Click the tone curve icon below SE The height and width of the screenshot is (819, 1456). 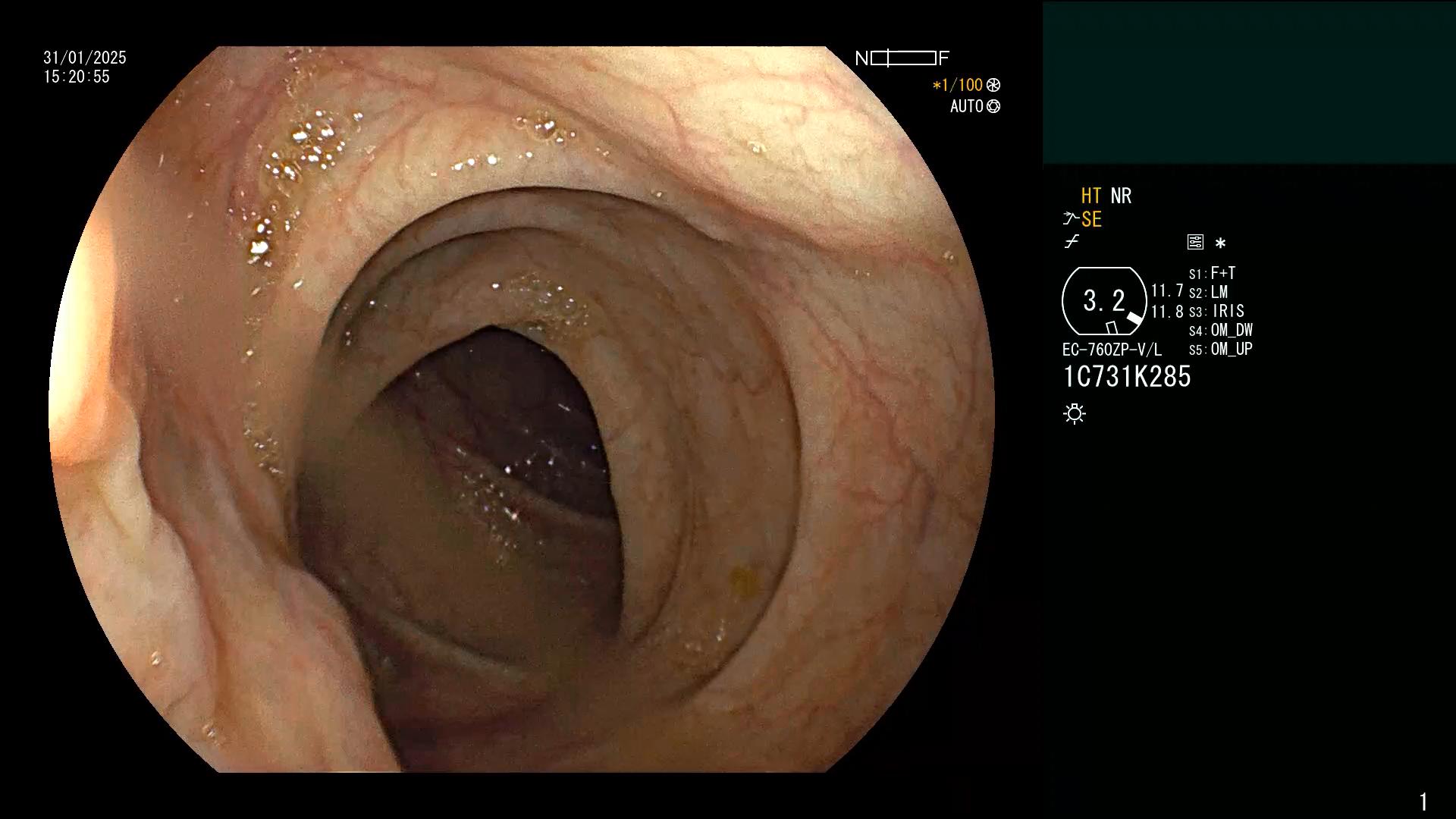pyautogui.click(x=1072, y=242)
